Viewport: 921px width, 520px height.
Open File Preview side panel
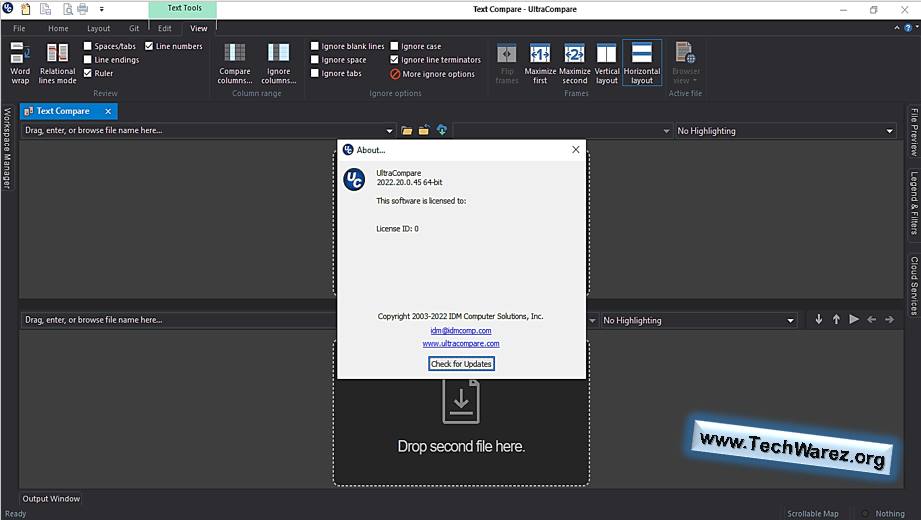click(914, 132)
